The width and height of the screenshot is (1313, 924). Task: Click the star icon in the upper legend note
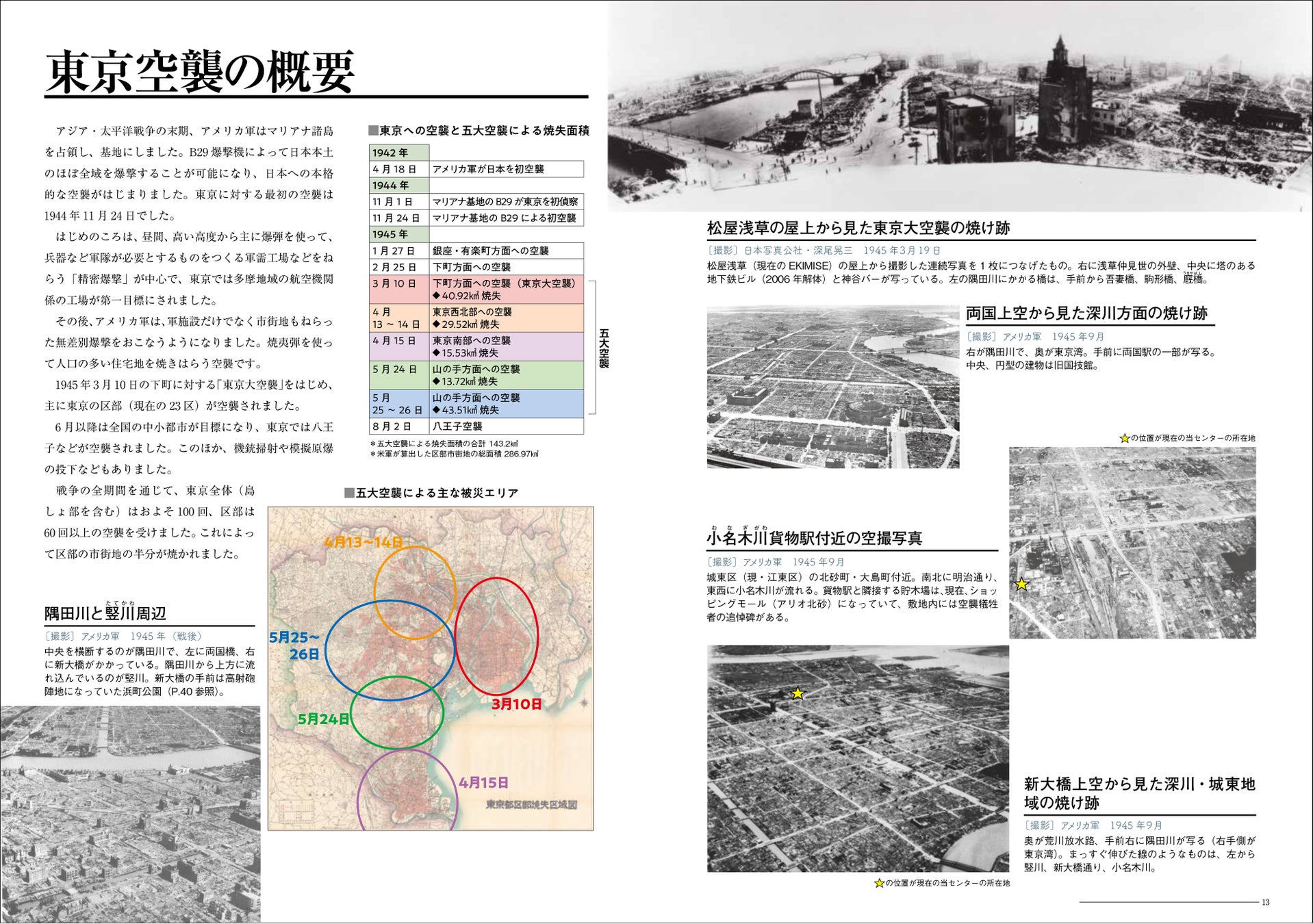pyautogui.click(x=1125, y=438)
